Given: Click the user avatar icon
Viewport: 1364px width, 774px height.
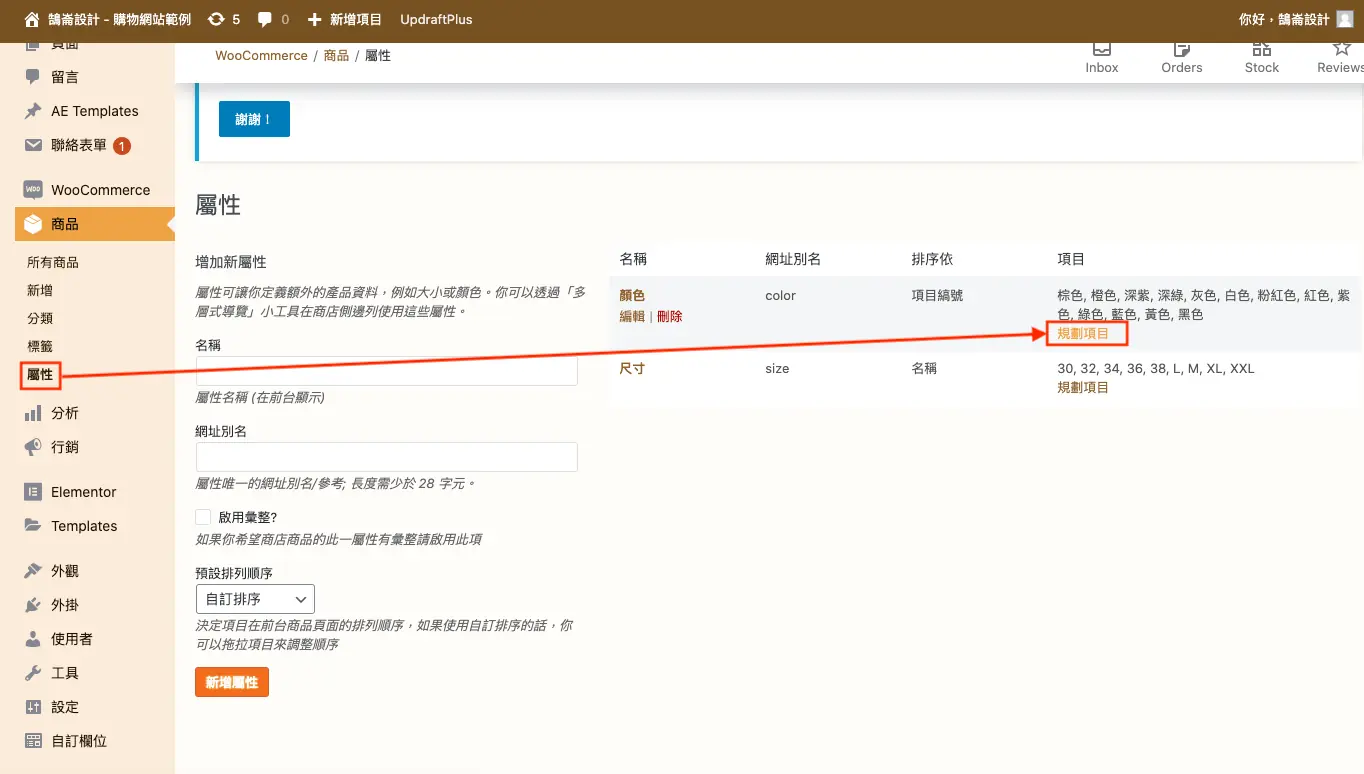Looking at the screenshot, I should coord(1345,19).
